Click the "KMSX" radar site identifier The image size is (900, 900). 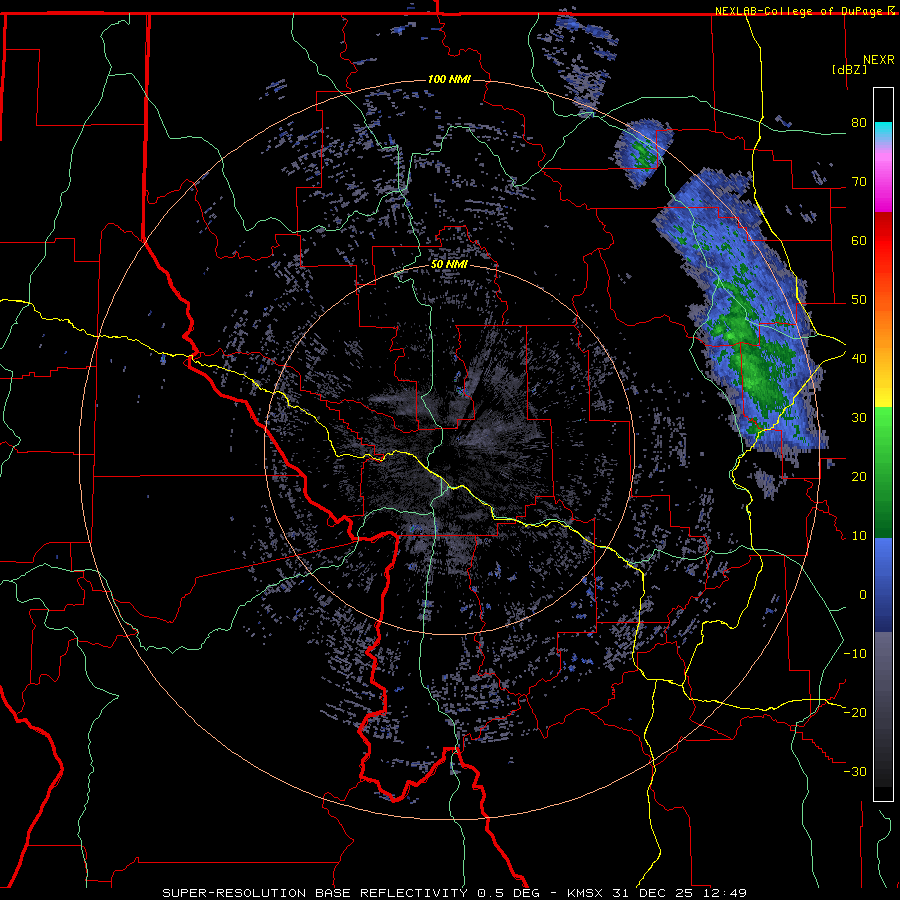click(587, 893)
